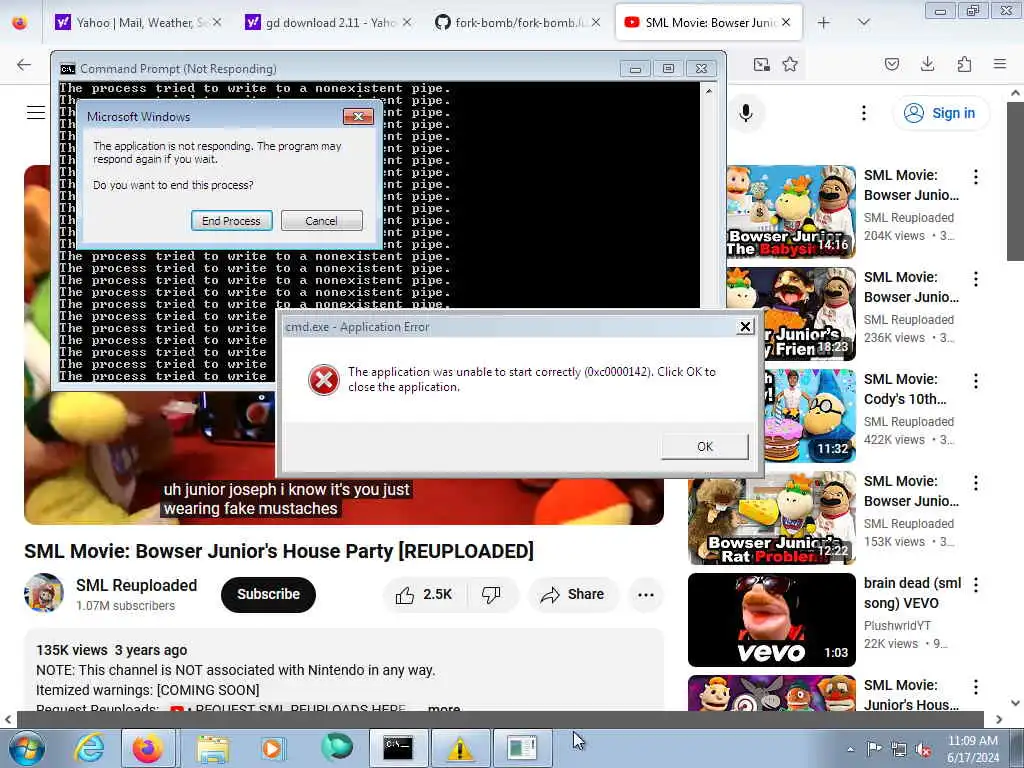
Task: Open the yellow warning sign taskbar item
Action: tap(460, 748)
